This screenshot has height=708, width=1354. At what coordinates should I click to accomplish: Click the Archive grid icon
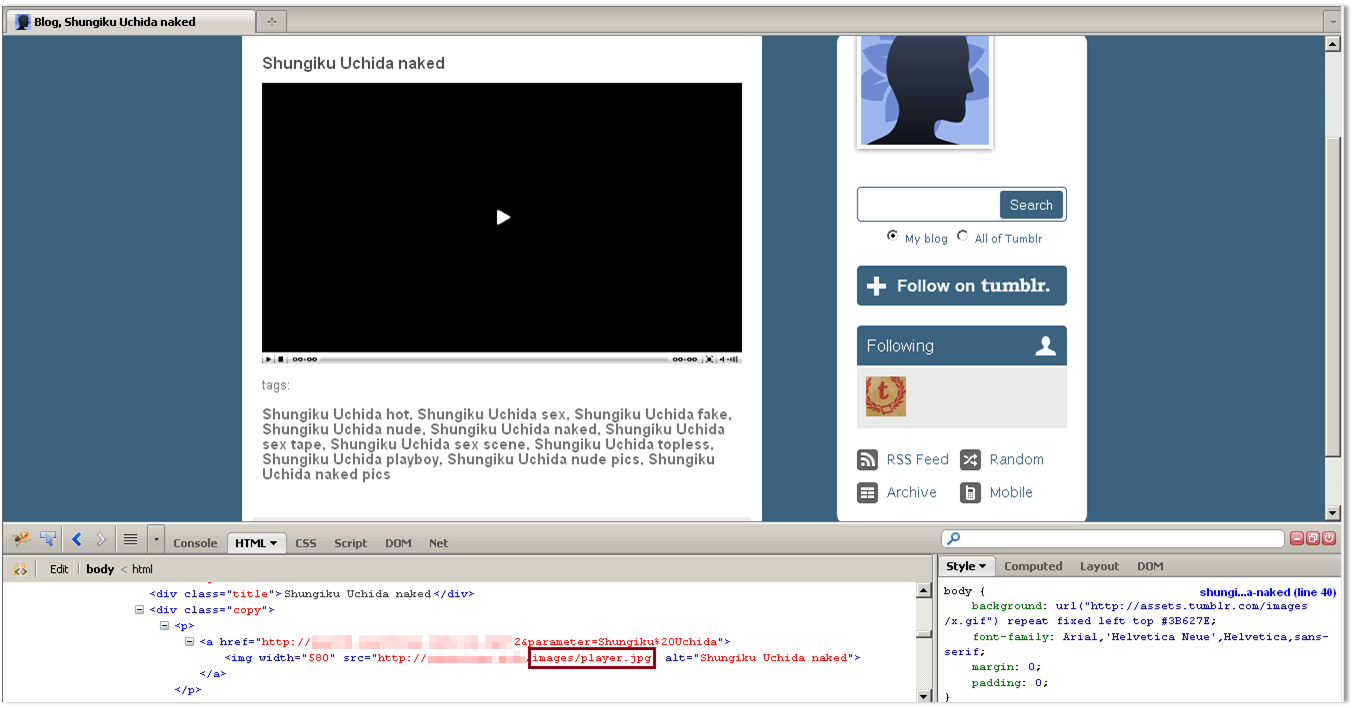coord(867,493)
